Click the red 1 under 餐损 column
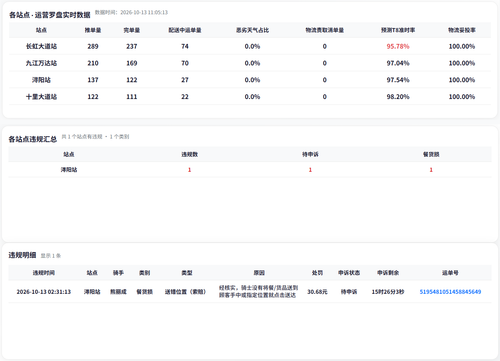 (x=431, y=170)
